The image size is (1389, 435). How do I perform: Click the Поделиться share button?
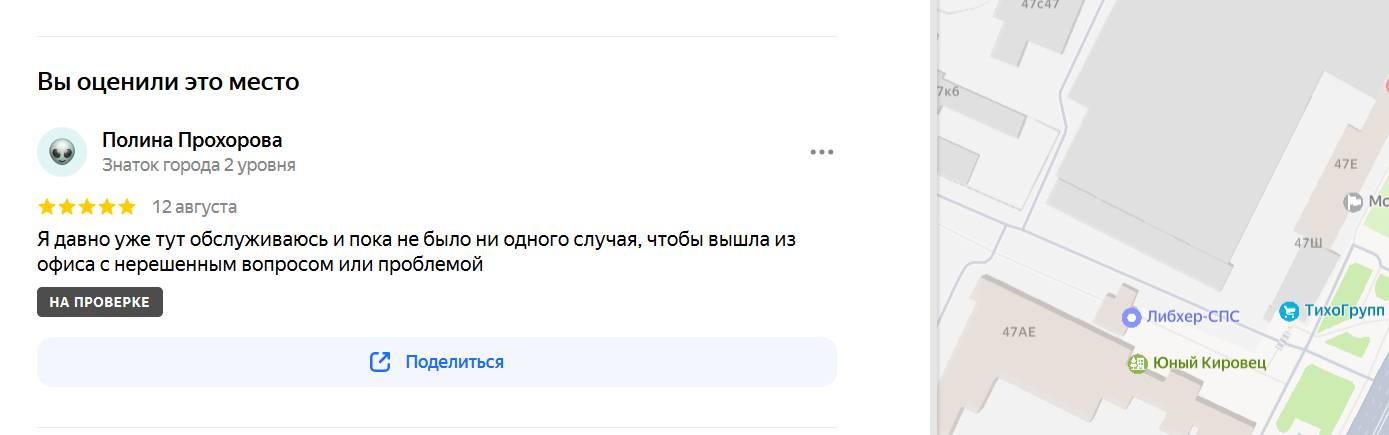[437, 362]
